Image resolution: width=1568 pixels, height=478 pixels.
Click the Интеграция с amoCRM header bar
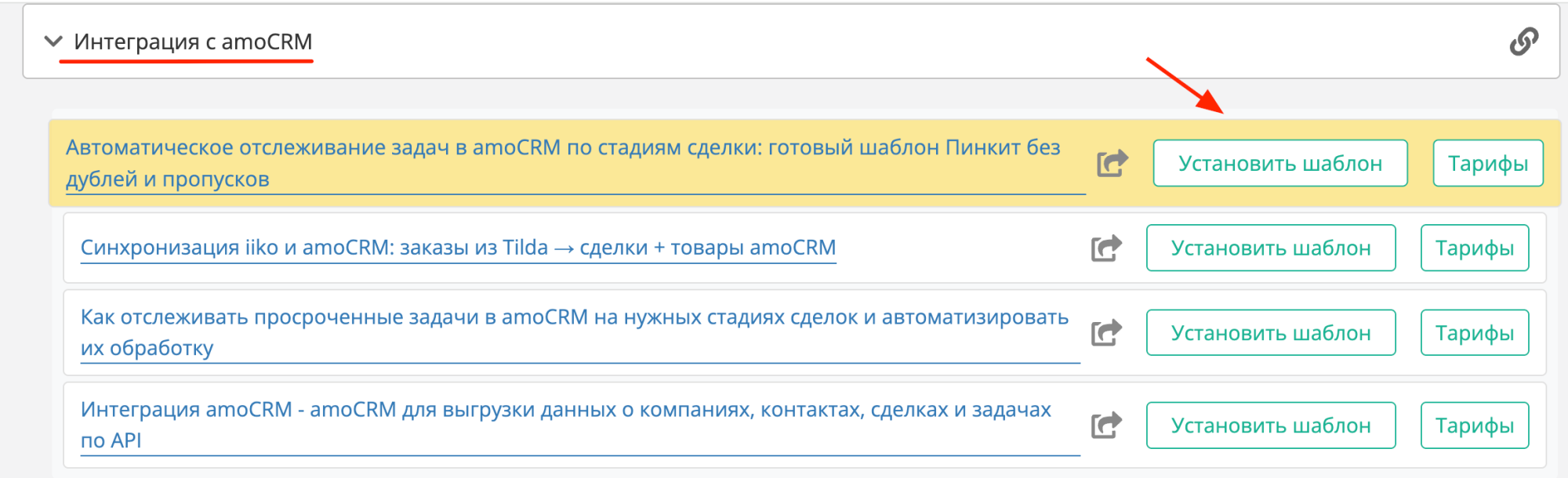862,42
